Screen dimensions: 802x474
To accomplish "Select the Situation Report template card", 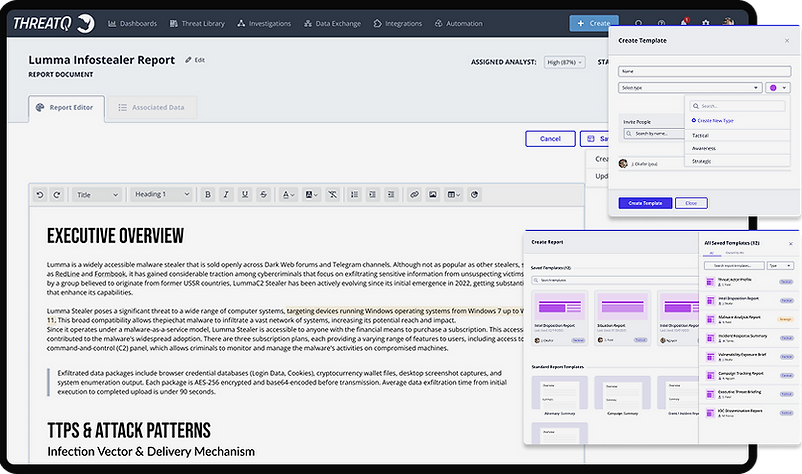I will point(622,319).
